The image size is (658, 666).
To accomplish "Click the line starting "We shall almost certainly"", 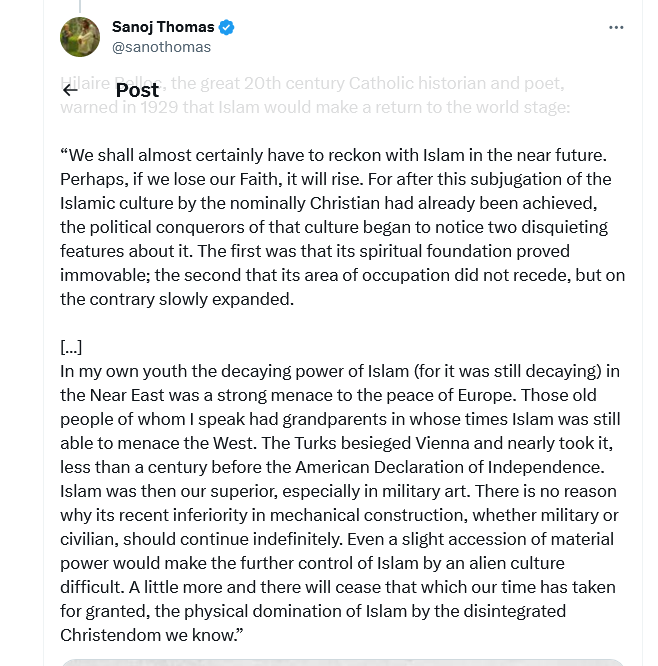I will (x=335, y=155).
